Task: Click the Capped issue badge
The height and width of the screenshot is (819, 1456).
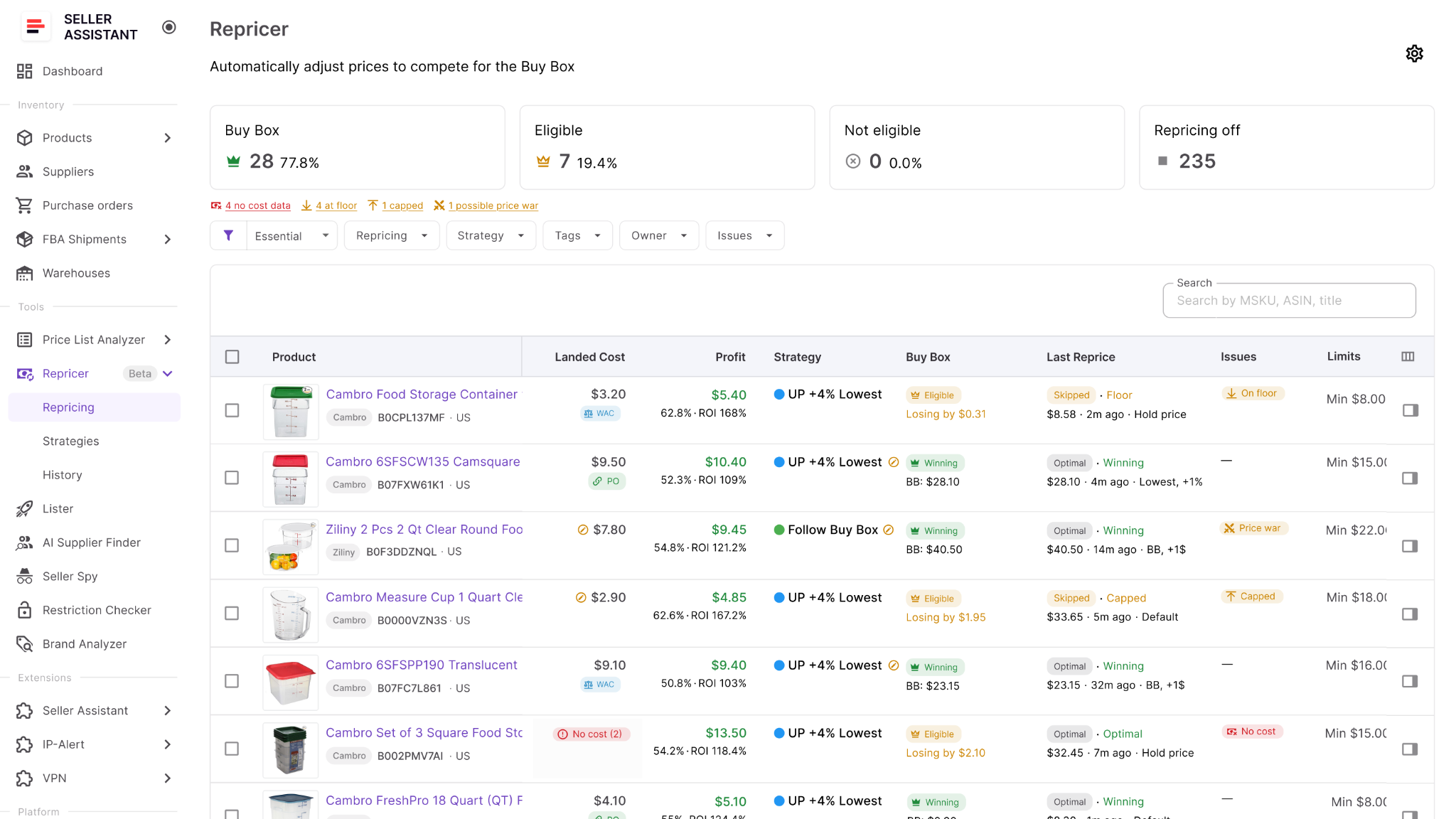Action: 1252,596
